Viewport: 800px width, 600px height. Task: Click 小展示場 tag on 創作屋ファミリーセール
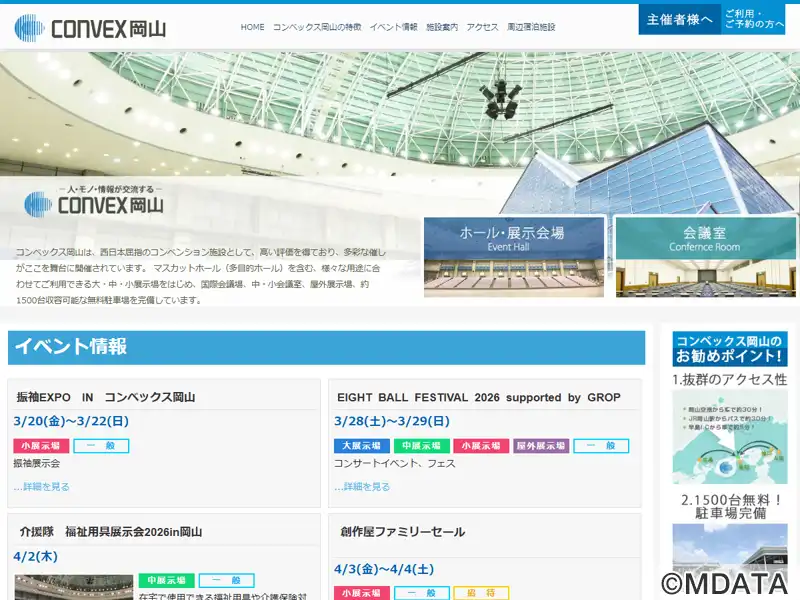(362, 593)
